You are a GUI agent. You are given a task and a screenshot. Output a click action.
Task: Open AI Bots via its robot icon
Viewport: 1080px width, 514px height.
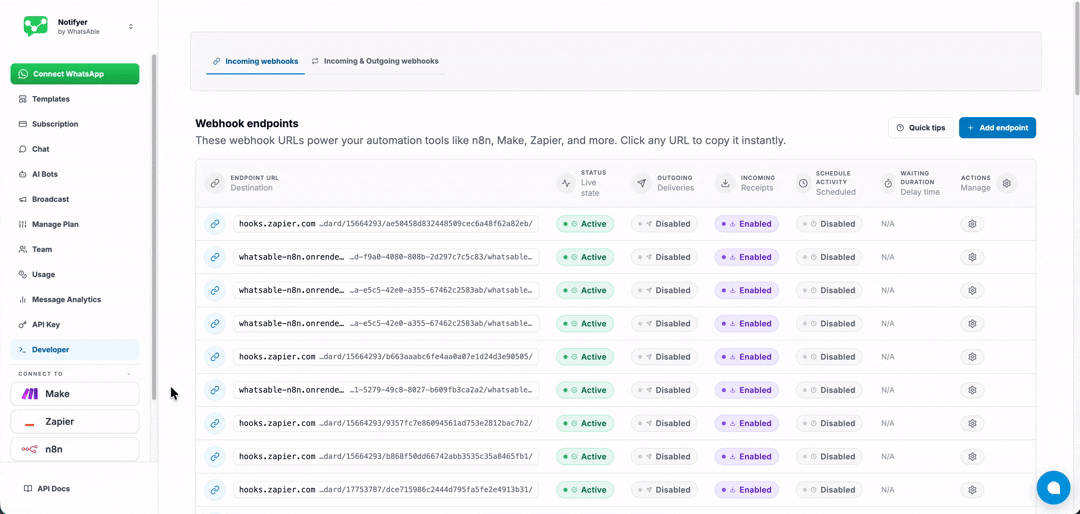click(23, 174)
